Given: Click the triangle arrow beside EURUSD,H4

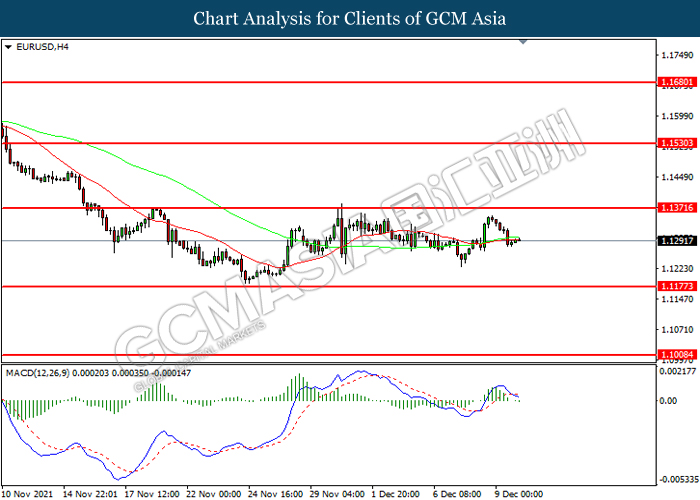Looking at the screenshot, I should [9, 46].
